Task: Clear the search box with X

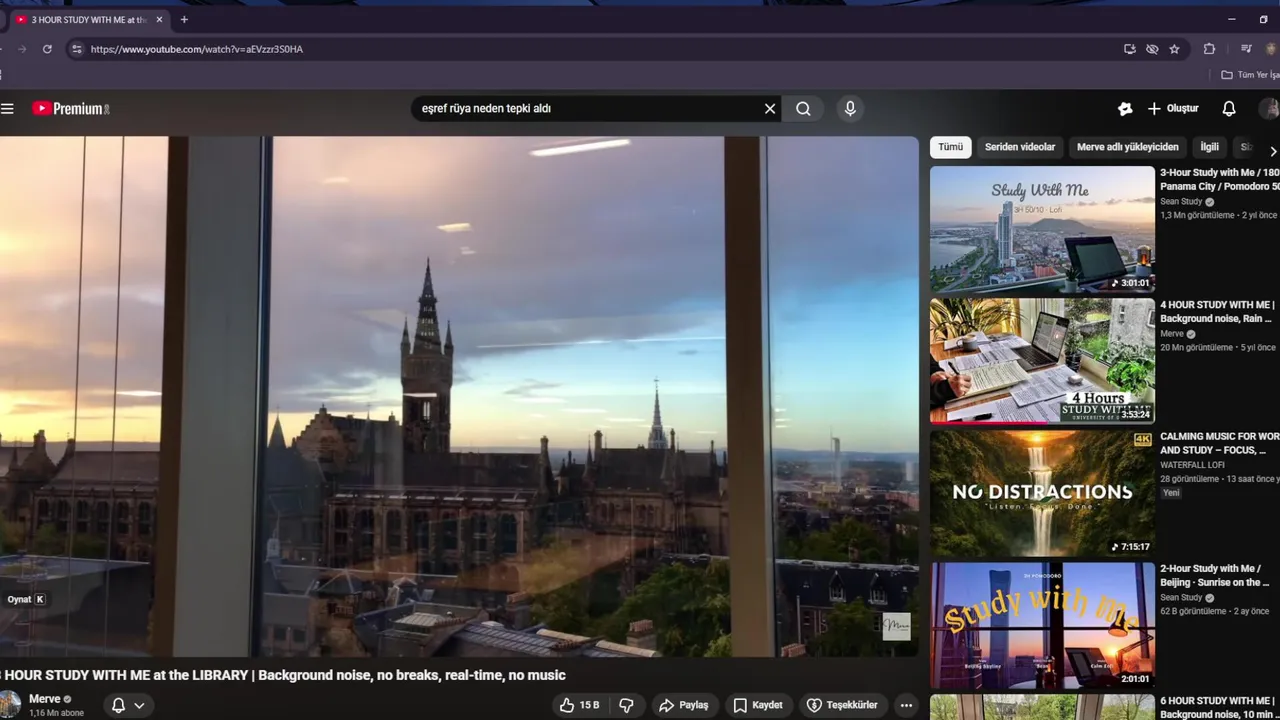Action: [770, 108]
